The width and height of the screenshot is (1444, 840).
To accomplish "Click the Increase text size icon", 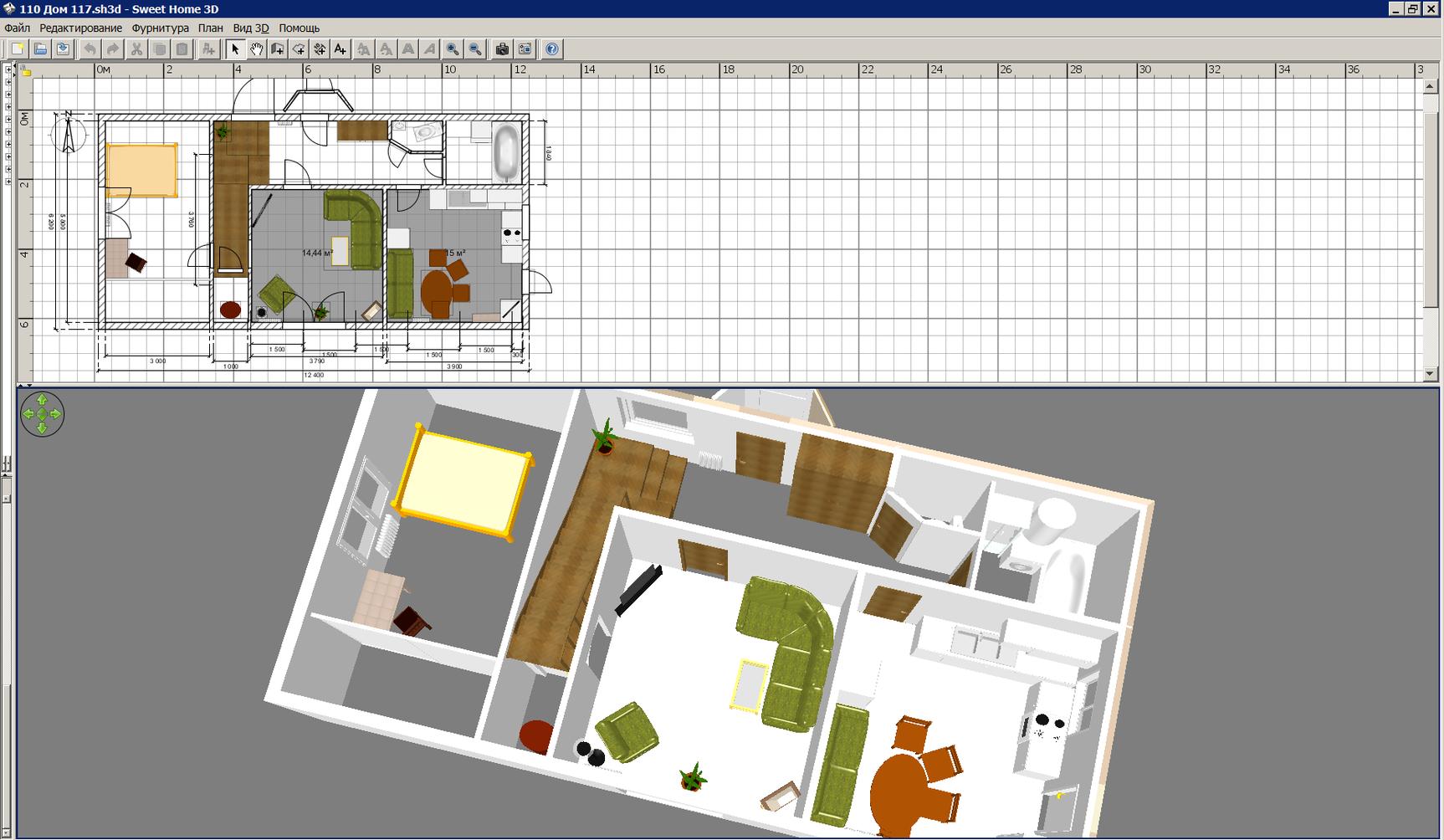I will [364, 49].
